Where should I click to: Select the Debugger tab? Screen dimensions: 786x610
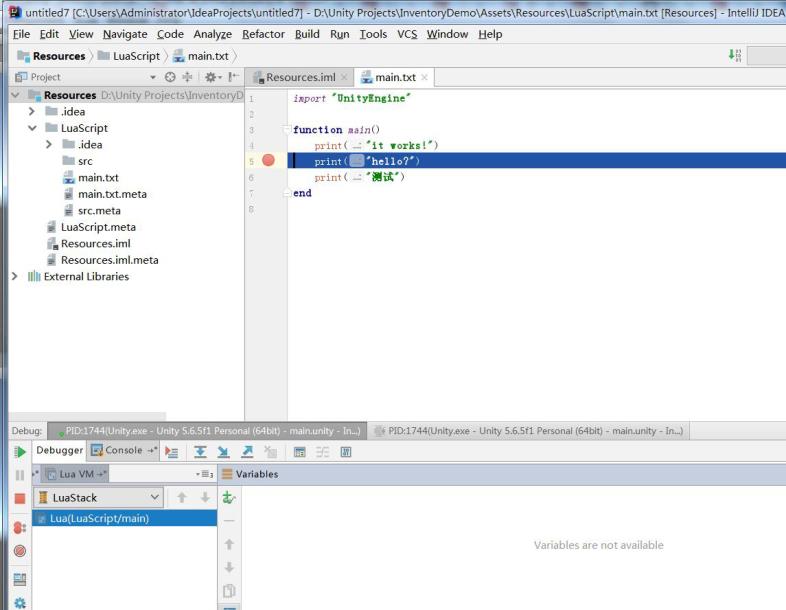[x=59, y=450]
